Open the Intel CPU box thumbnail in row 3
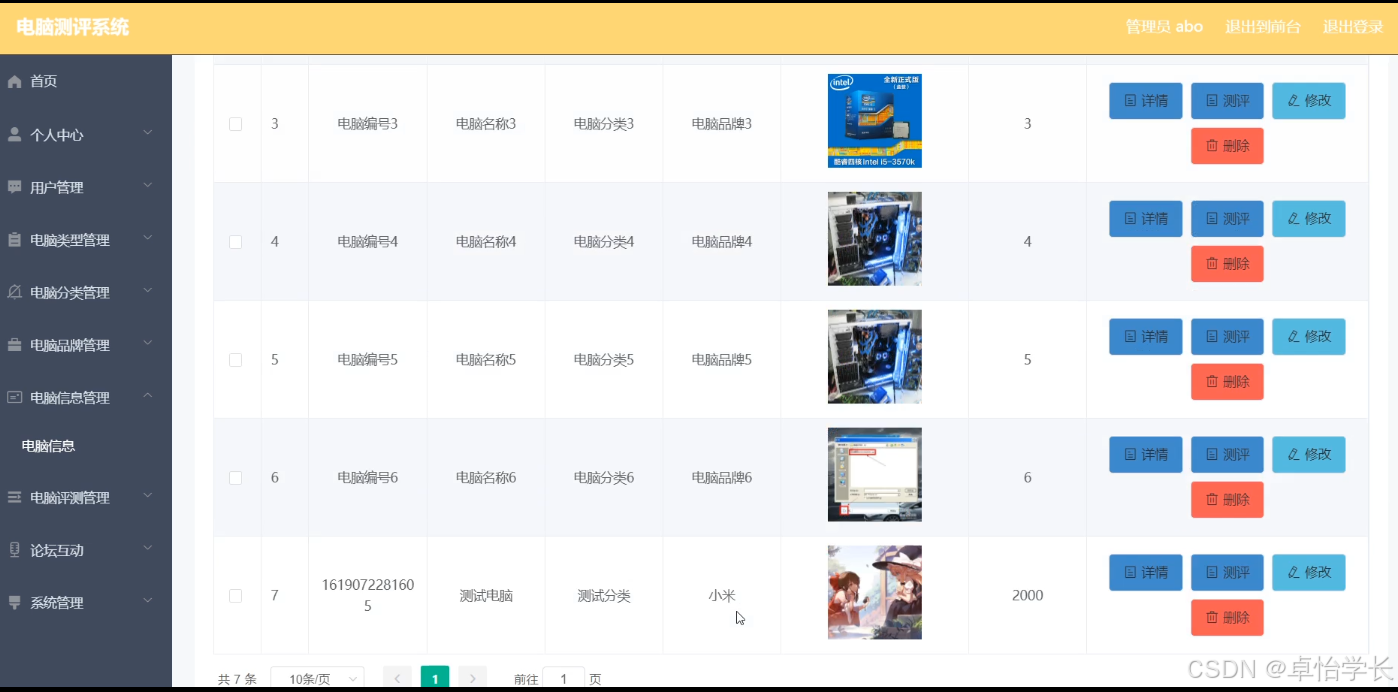 (x=875, y=121)
